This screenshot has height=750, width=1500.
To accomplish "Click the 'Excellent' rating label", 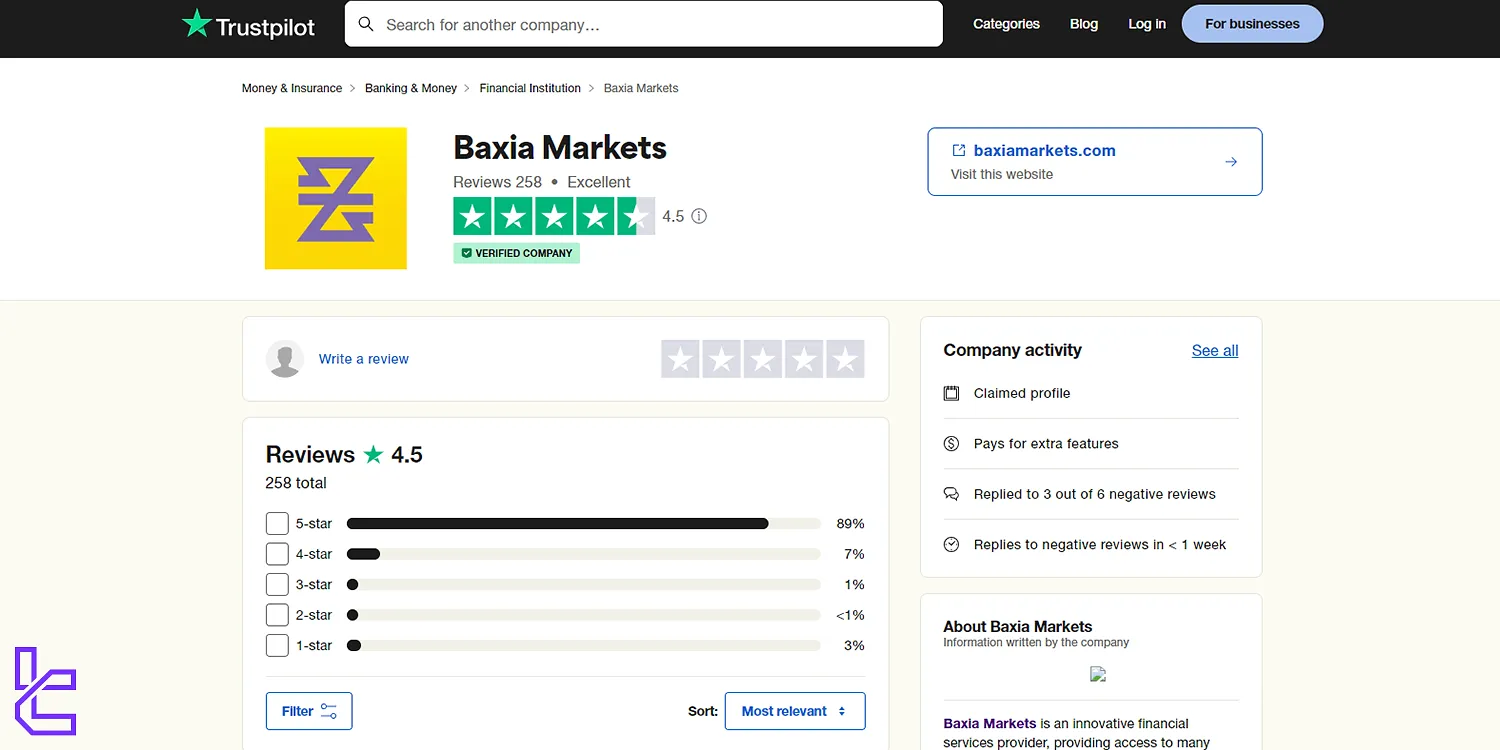I will tap(599, 182).
